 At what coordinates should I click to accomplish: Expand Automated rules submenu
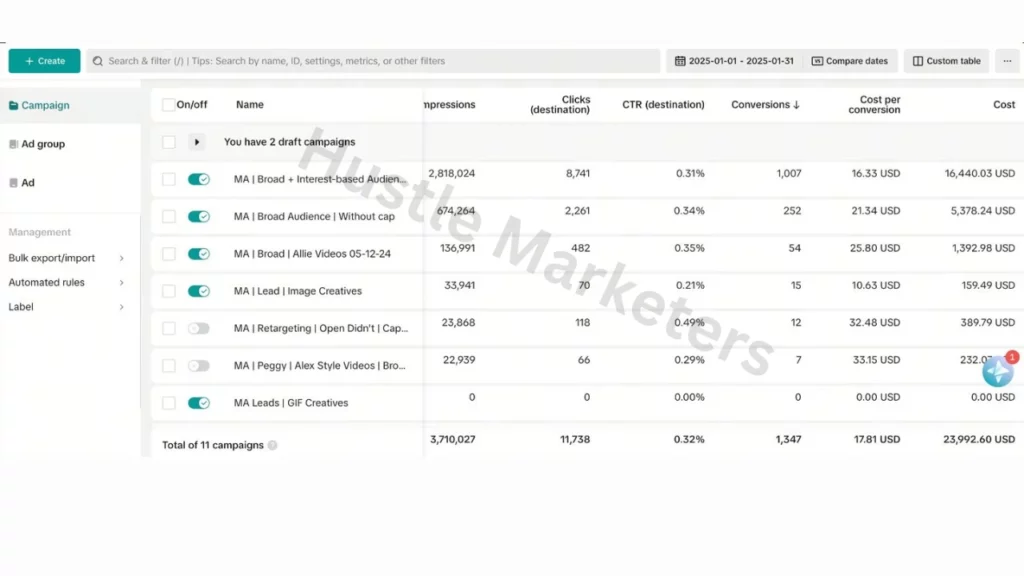click(121, 283)
